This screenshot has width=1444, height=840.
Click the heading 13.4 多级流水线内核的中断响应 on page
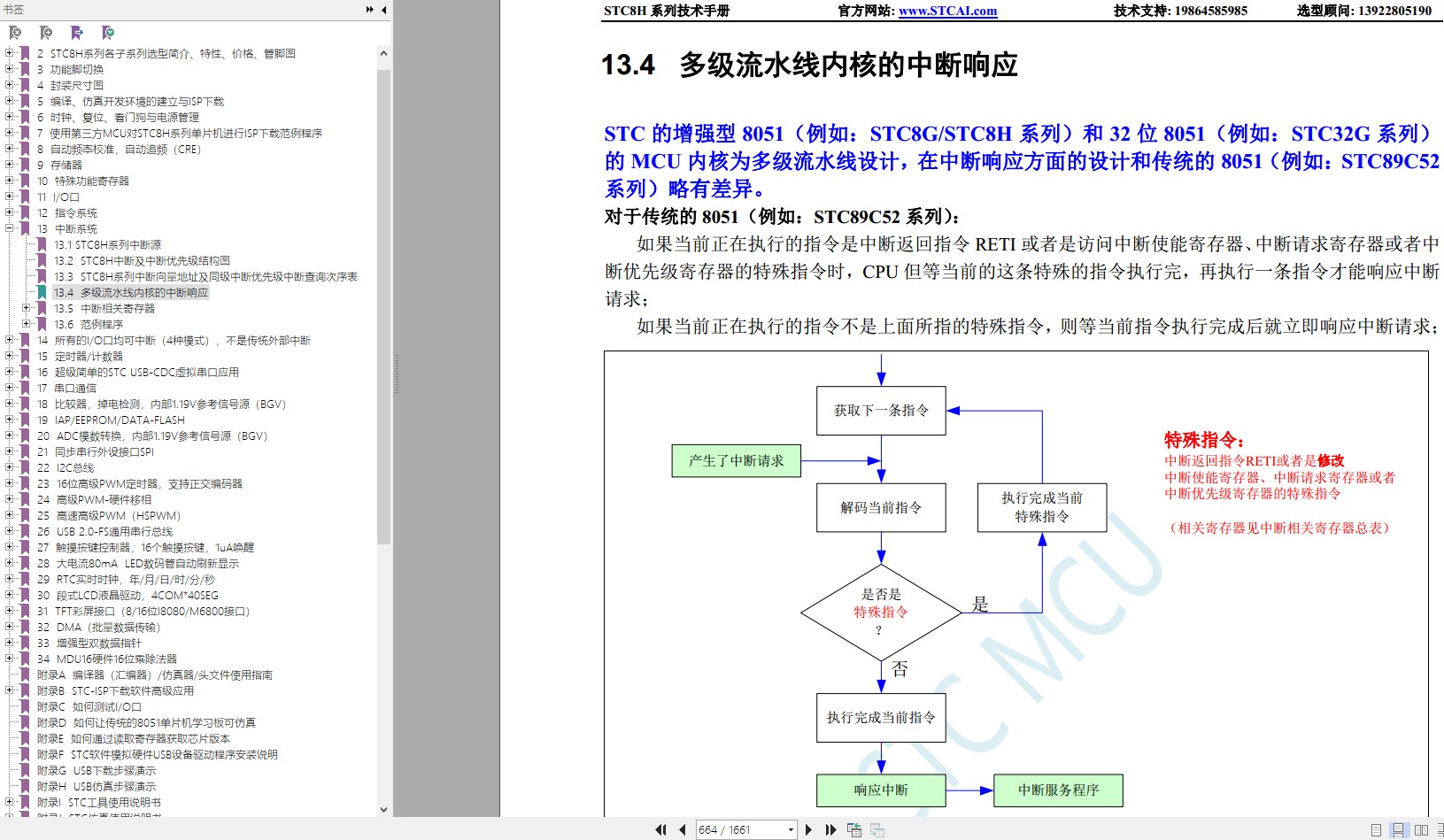coord(809,65)
